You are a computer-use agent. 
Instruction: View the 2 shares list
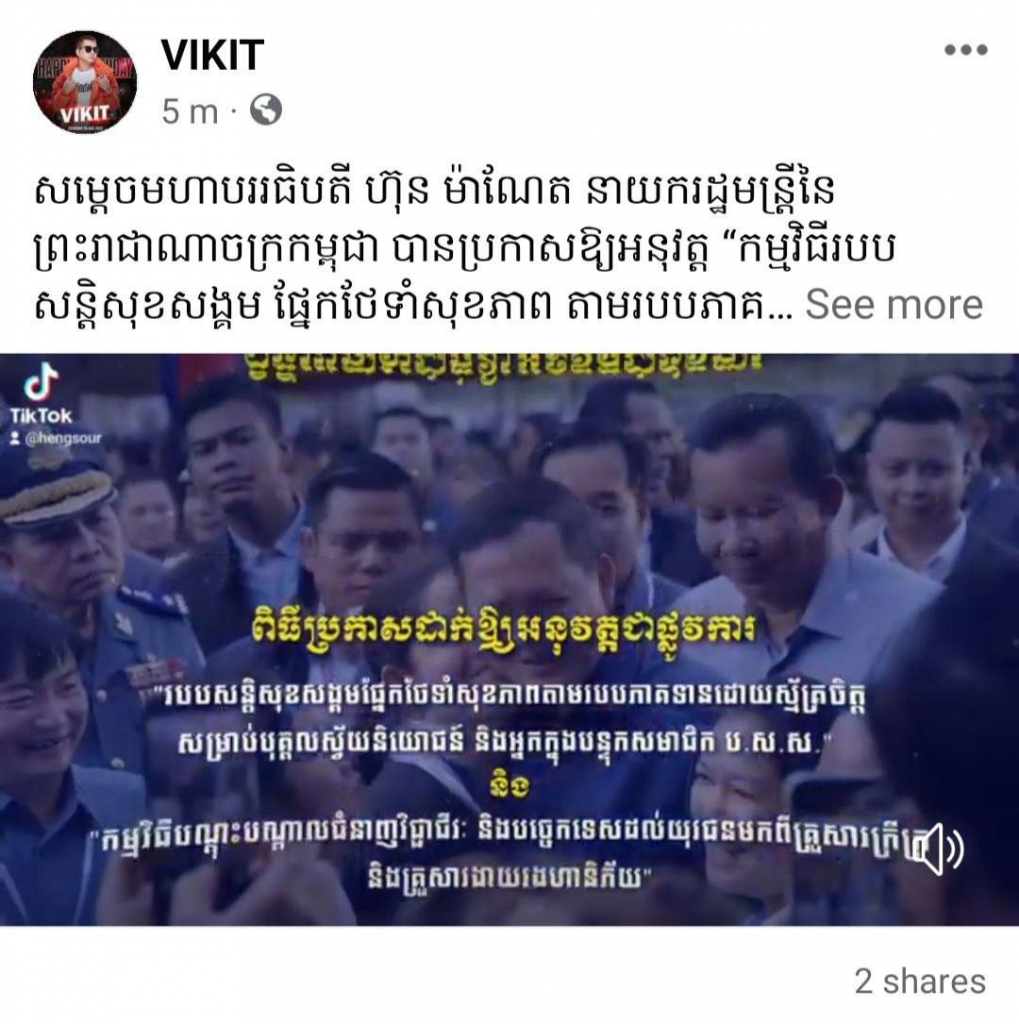(x=920, y=982)
